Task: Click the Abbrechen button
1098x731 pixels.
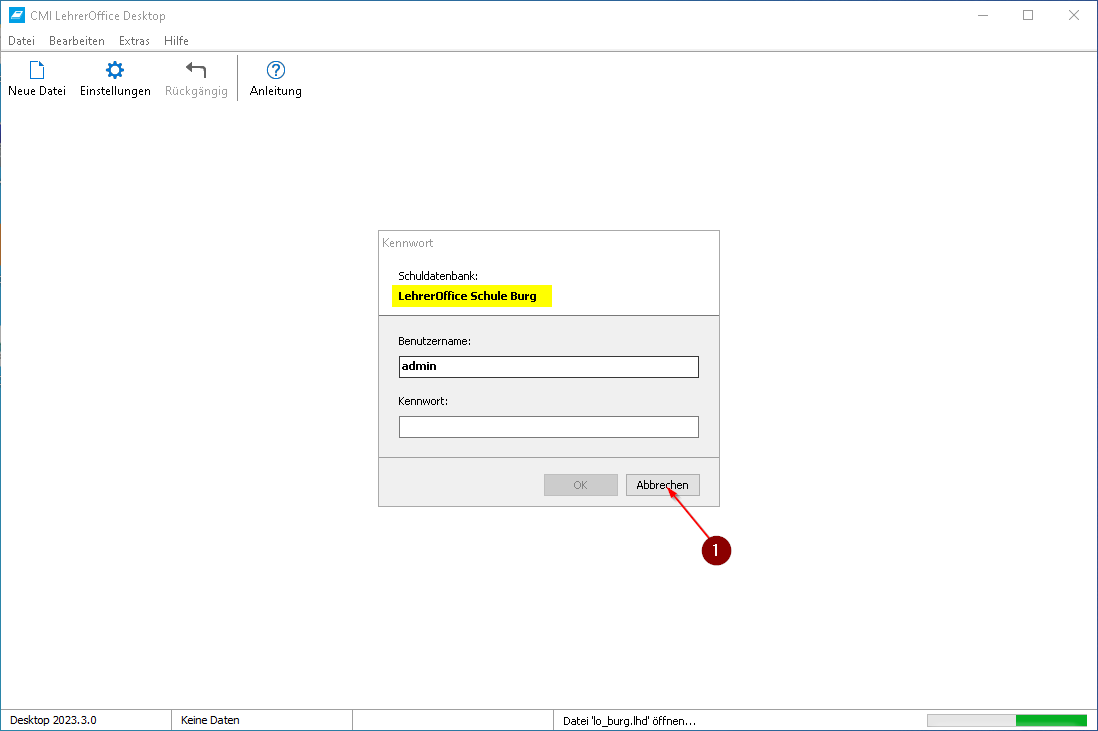Action: click(662, 485)
